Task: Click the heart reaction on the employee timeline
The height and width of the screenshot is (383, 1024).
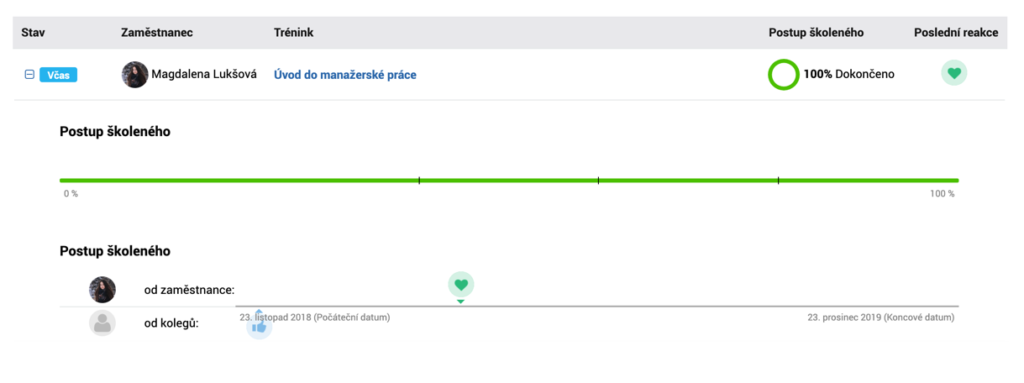Action: click(461, 284)
